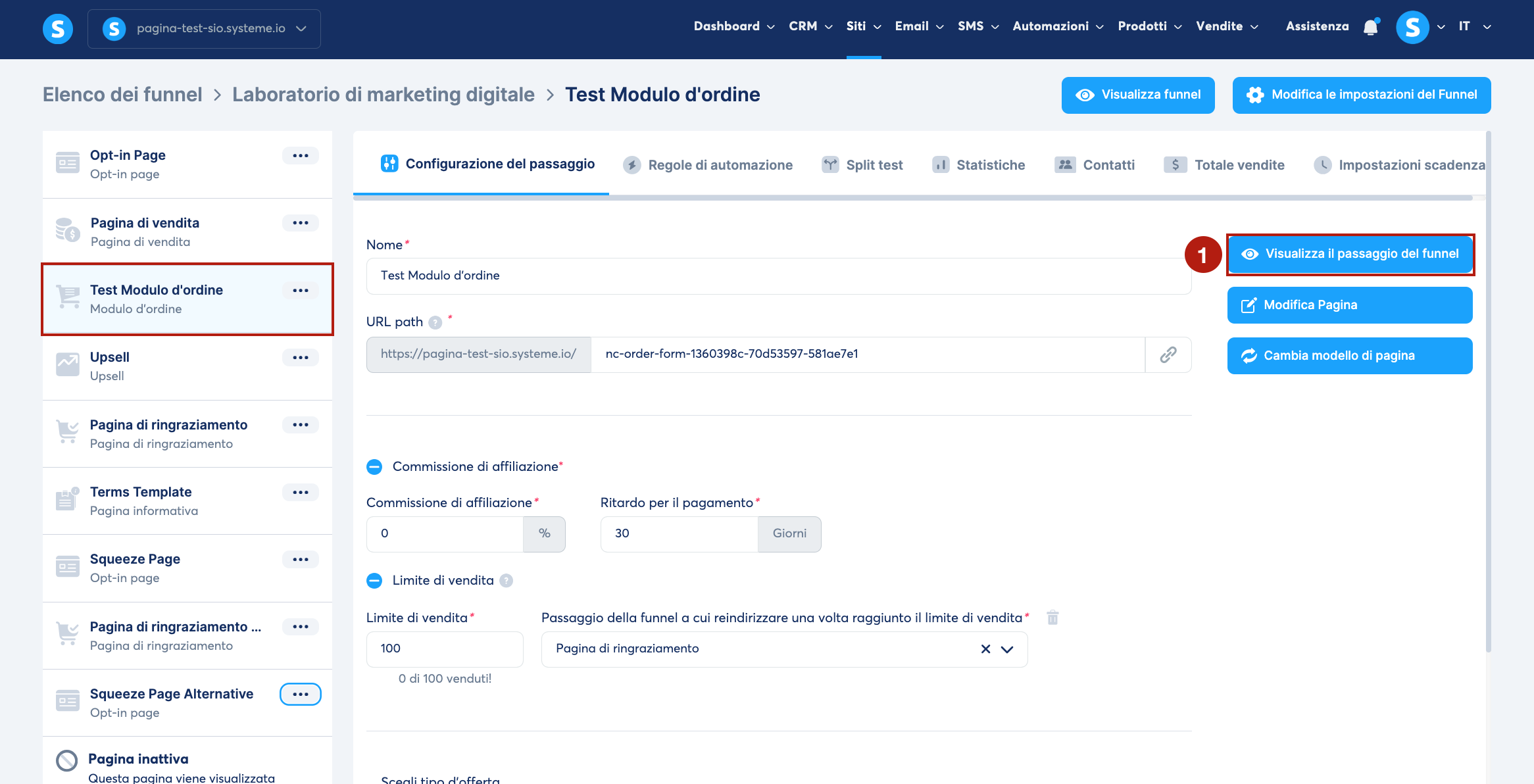Expand the Vendite menu
The width and height of the screenshot is (1534, 784).
pyautogui.click(x=1227, y=26)
